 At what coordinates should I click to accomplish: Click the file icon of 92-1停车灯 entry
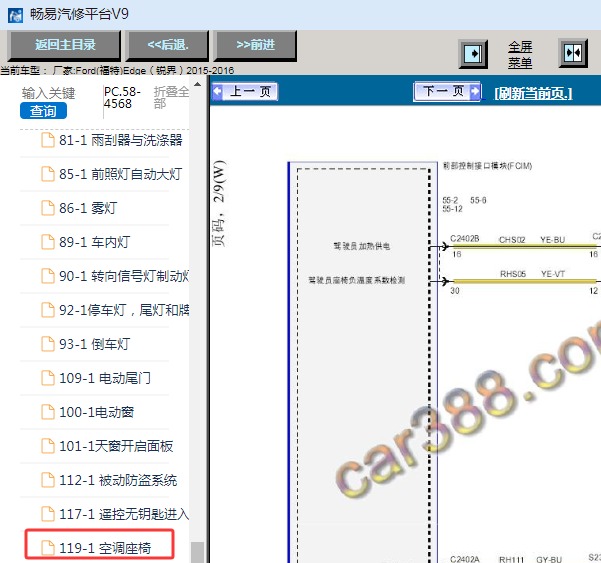(48, 310)
